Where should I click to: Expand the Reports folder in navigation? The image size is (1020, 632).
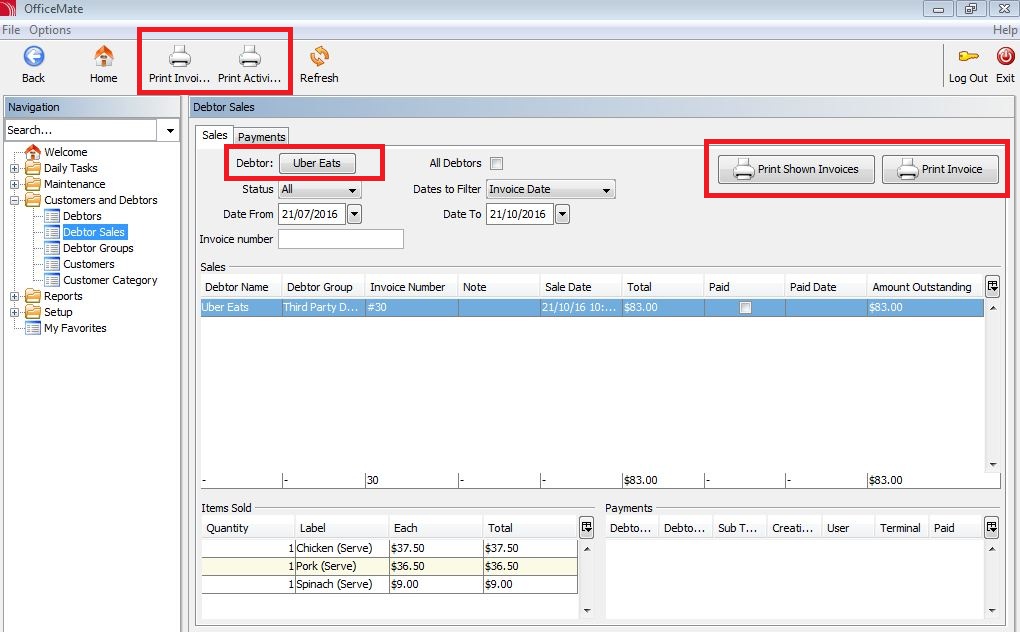coord(14,296)
